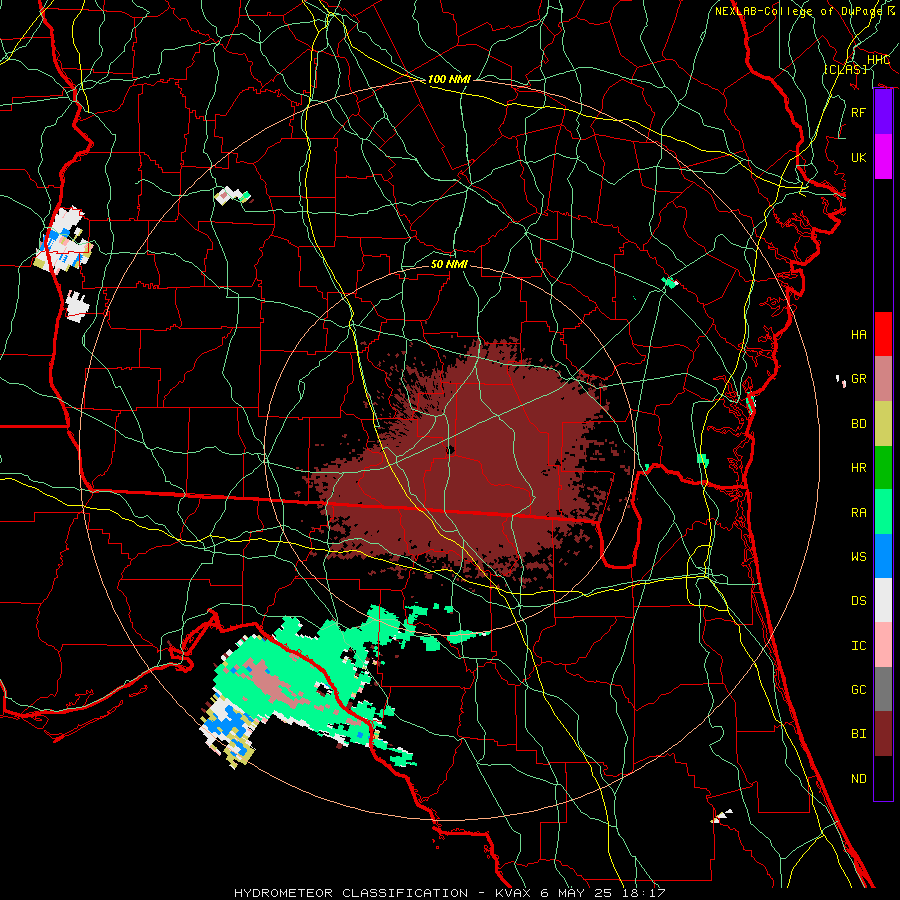Click the red HA legend swatch

pyautogui.click(x=883, y=334)
